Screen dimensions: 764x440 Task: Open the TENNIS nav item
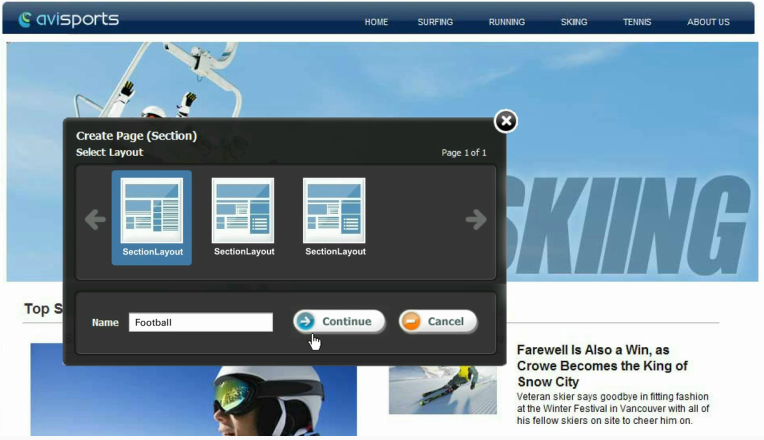tap(637, 22)
